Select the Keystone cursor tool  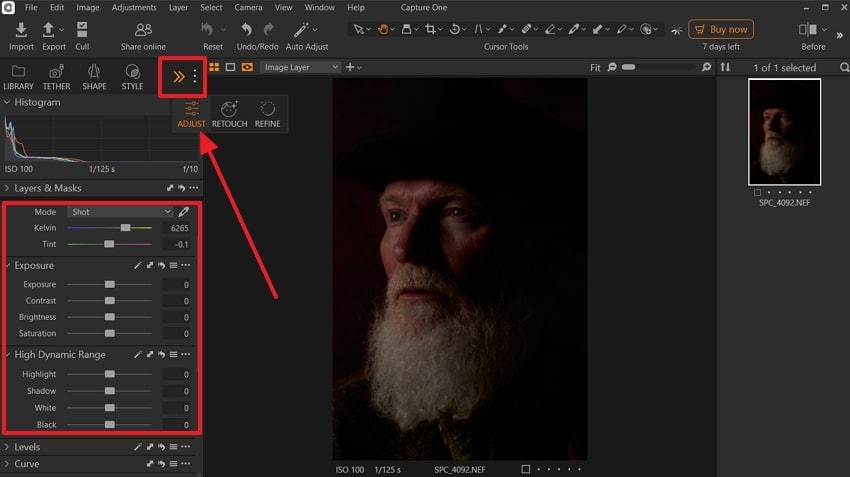pos(479,29)
